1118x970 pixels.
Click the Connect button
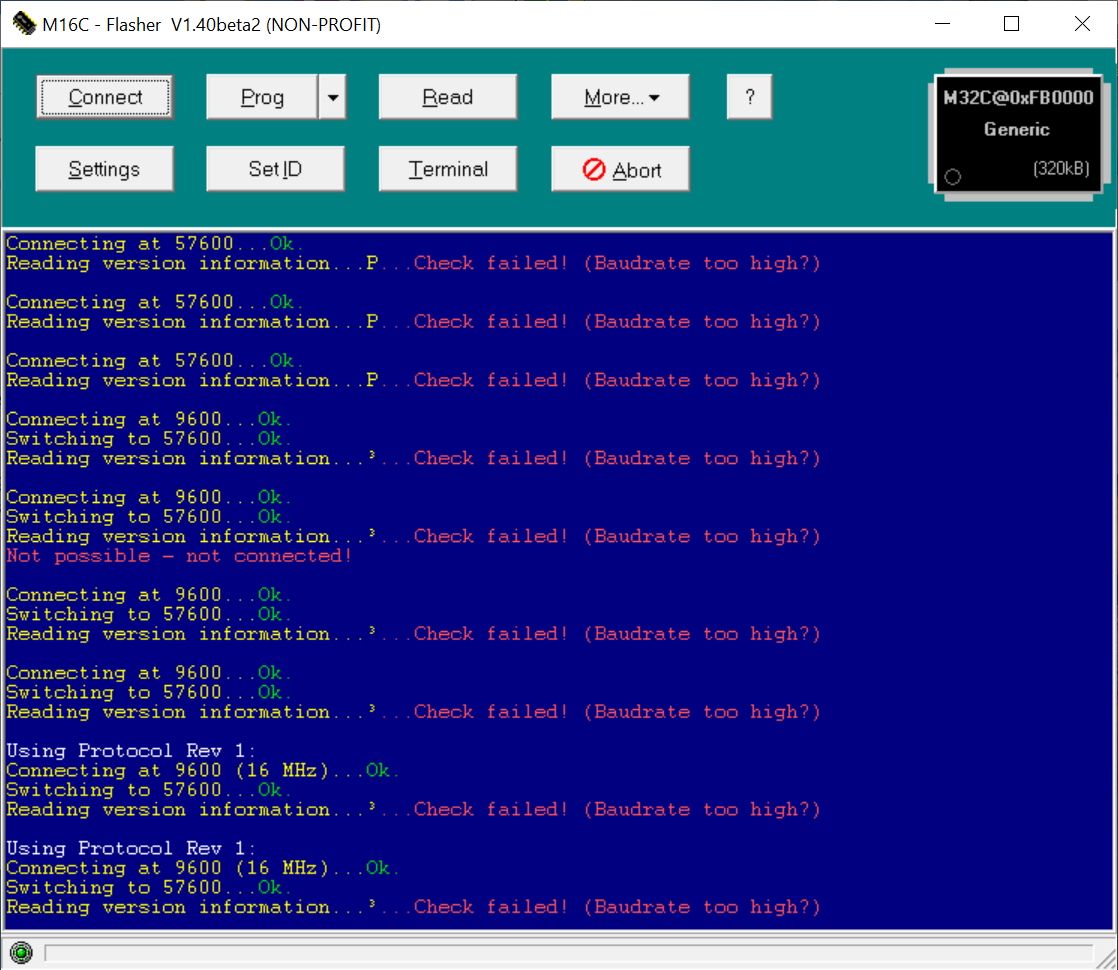tap(105, 97)
